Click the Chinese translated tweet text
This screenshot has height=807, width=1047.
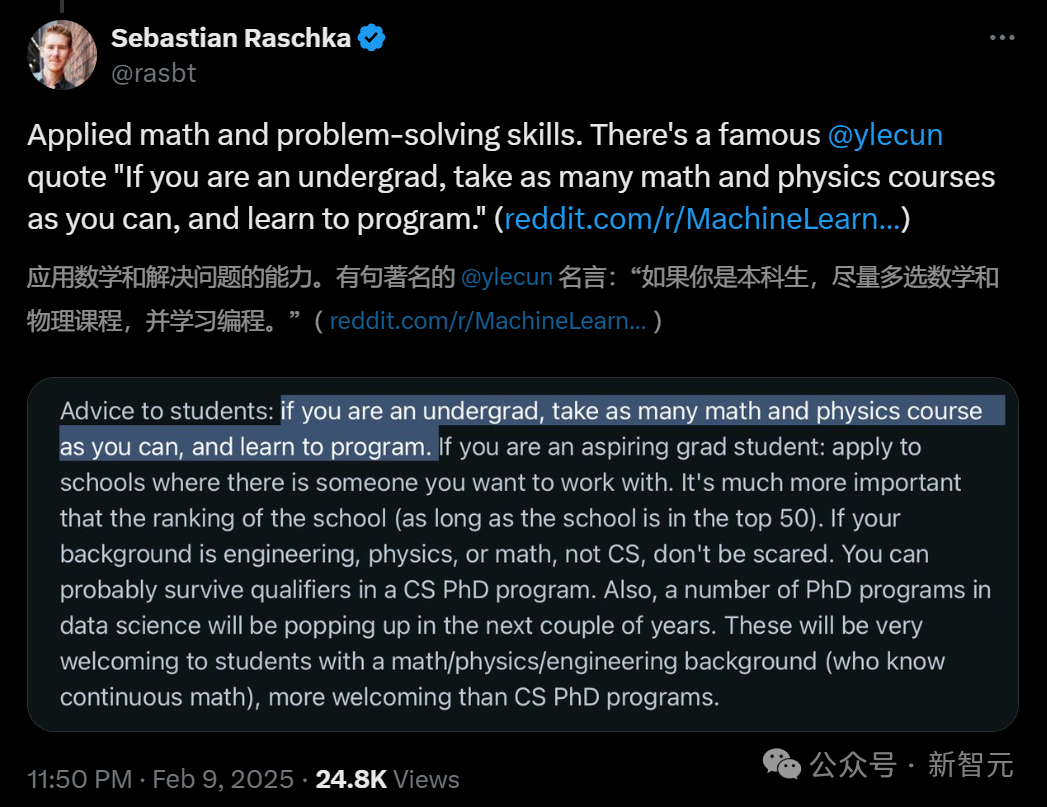click(x=513, y=299)
